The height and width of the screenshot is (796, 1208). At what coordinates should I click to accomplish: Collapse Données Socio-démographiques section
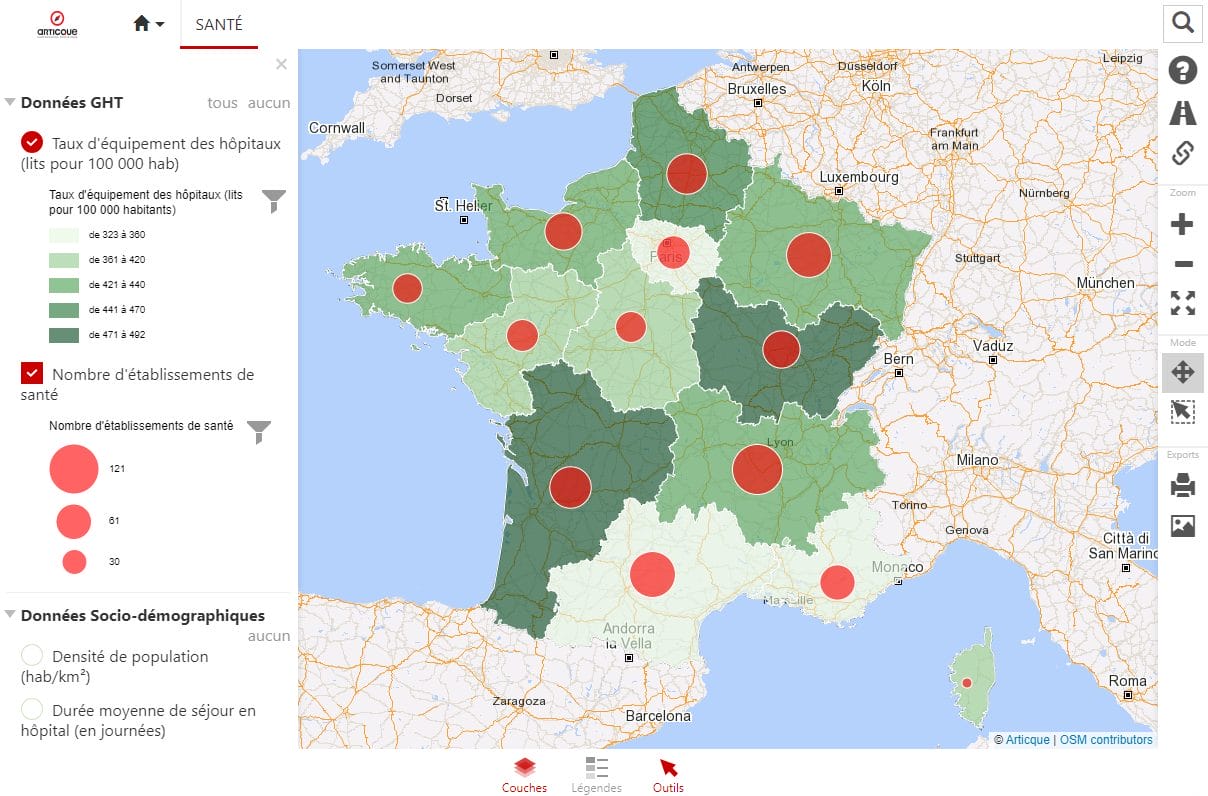pos(9,615)
